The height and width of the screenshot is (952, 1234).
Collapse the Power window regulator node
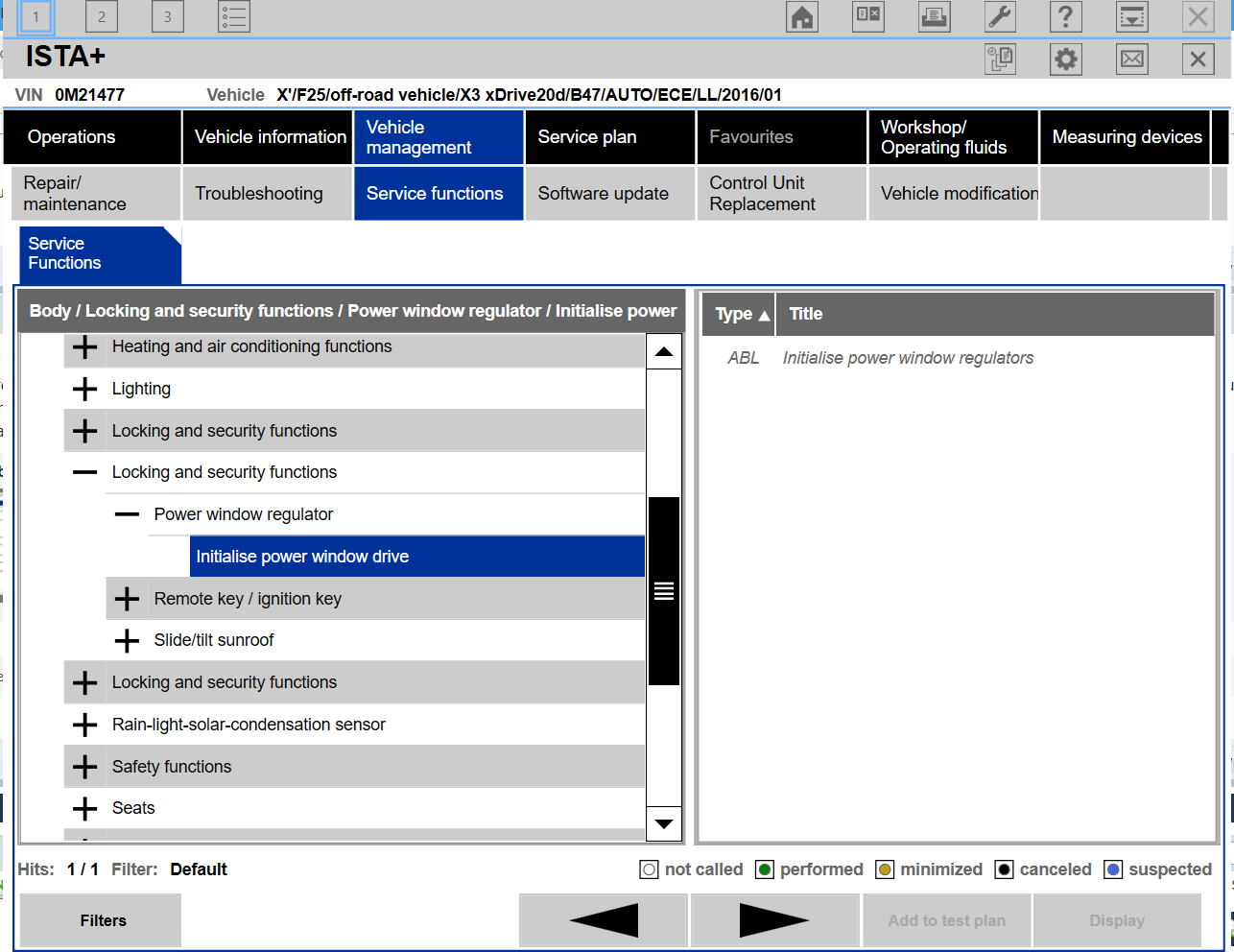[127, 514]
